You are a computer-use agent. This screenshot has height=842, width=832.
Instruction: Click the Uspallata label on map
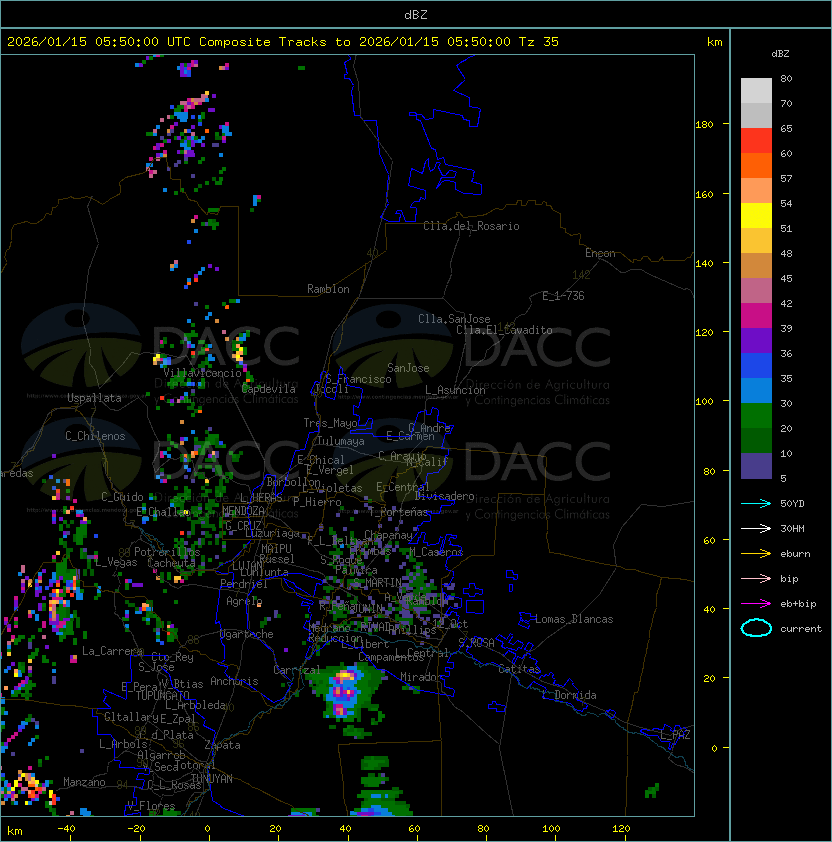pos(94,398)
